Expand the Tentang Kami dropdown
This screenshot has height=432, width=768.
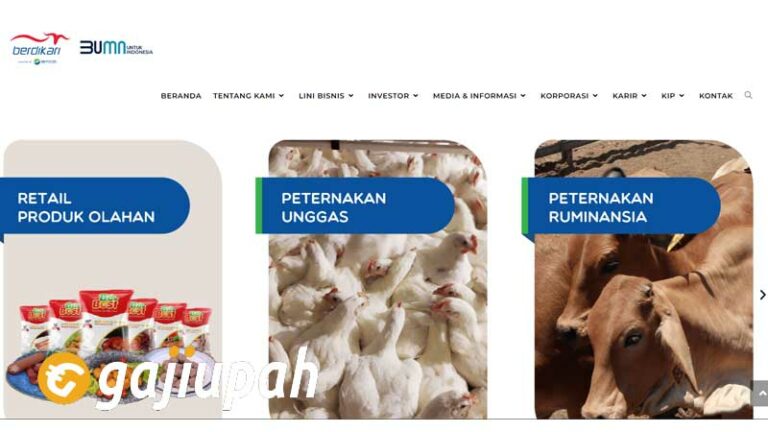(x=248, y=96)
